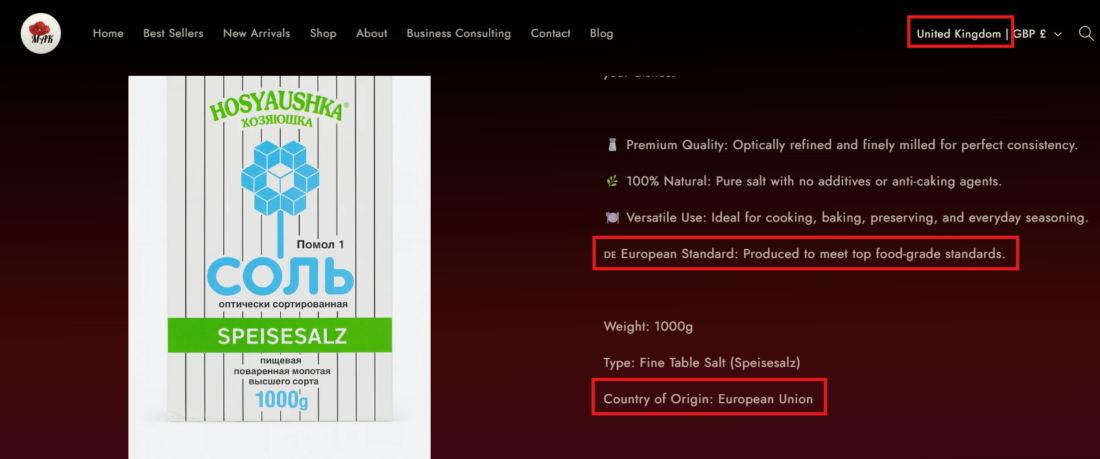Viewport: 1100px width, 459px height.
Task: Click the DE flag marker
Action: tap(610, 255)
